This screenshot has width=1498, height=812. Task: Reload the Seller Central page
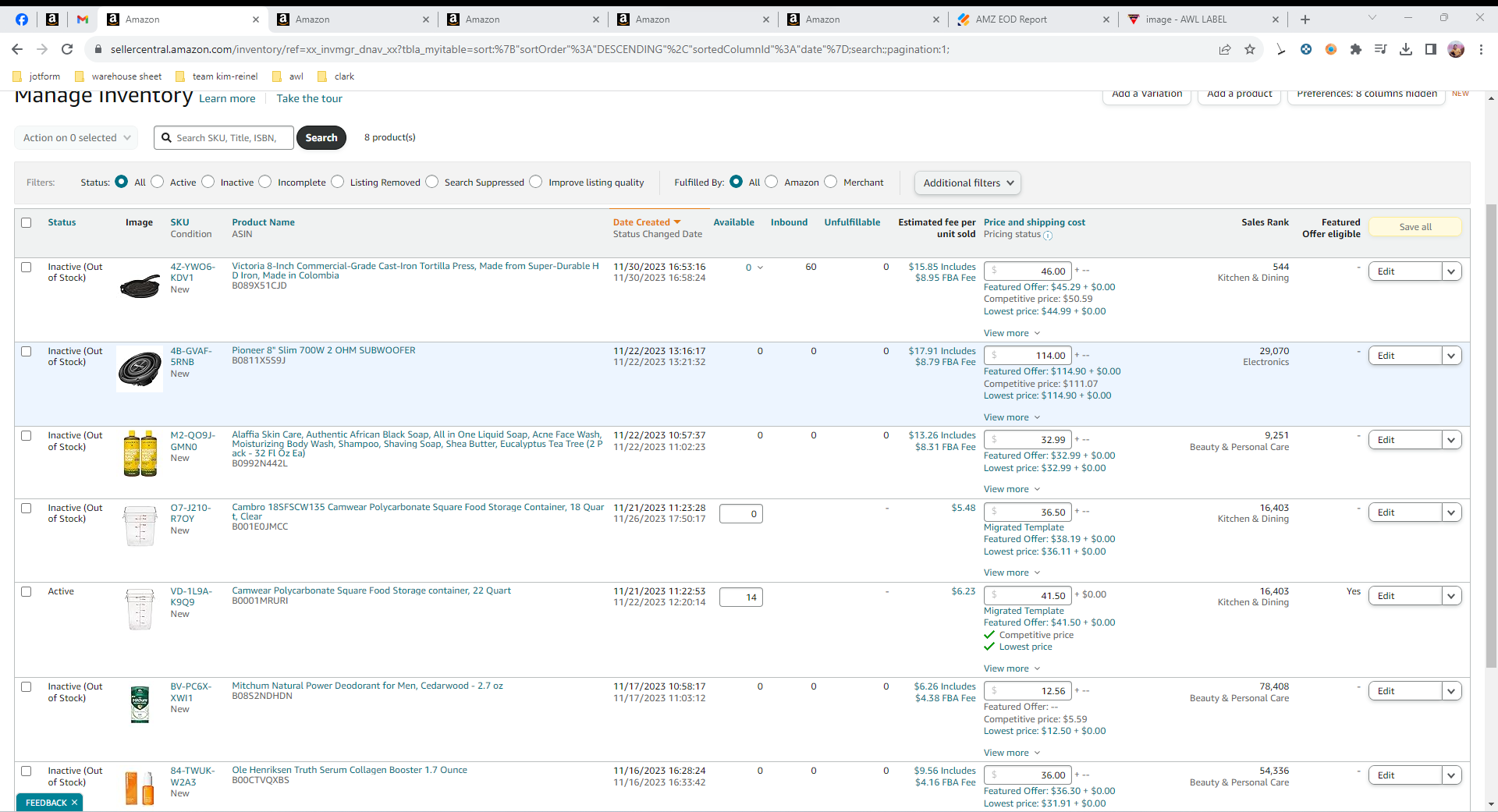coord(67,49)
